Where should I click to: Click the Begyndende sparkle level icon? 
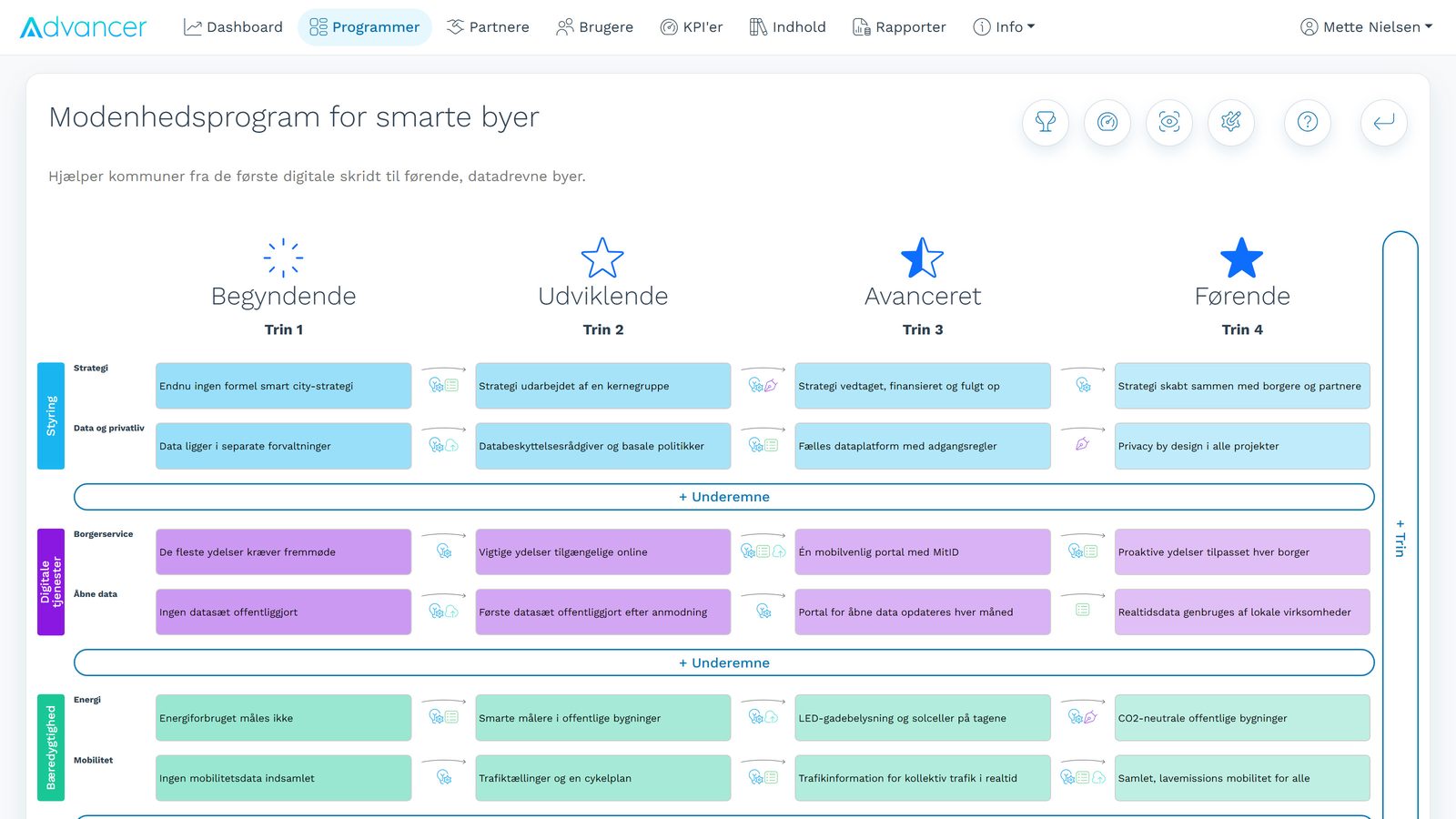[x=284, y=258]
